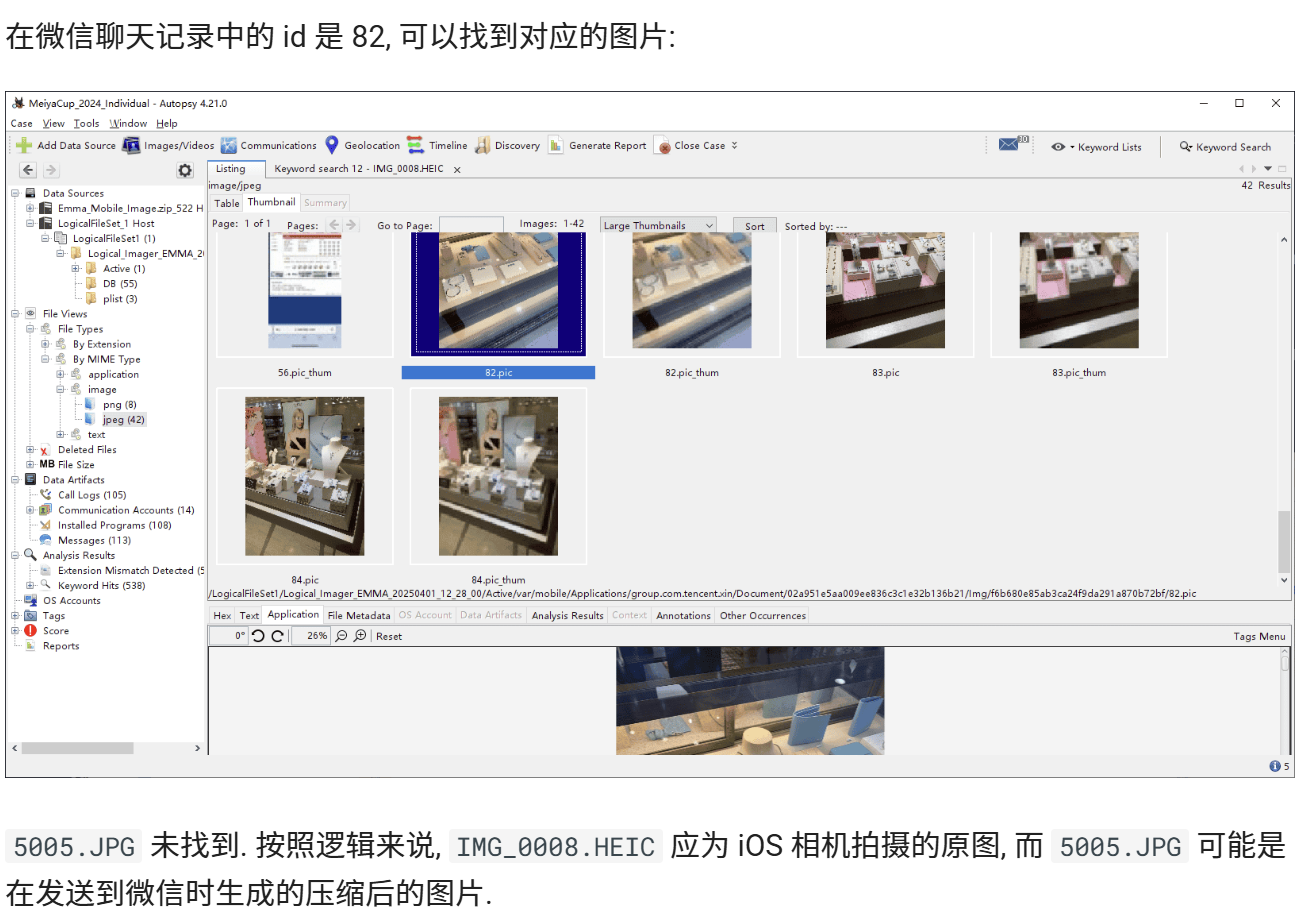
Task: Click the Sort button above thumbnails
Action: click(754, 225)
